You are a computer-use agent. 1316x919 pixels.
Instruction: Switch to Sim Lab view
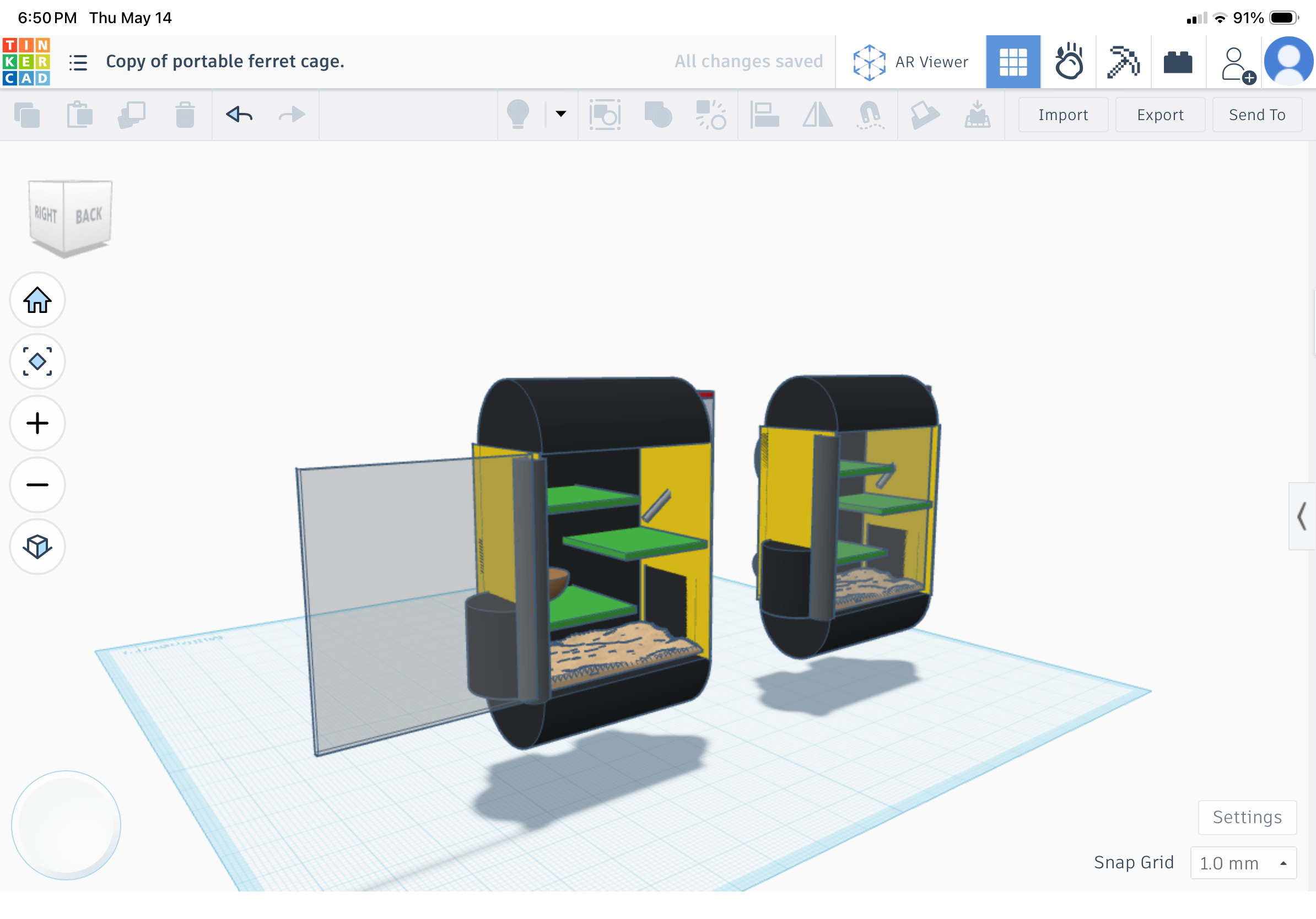(x=1069, y=62)
